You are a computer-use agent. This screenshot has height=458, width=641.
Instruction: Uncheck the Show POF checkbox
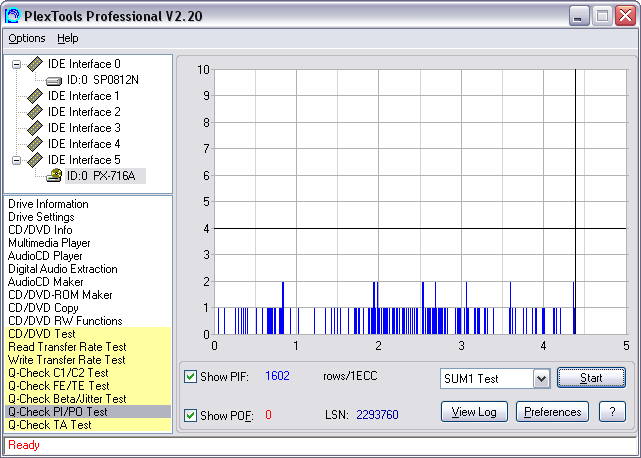(190, 415)
